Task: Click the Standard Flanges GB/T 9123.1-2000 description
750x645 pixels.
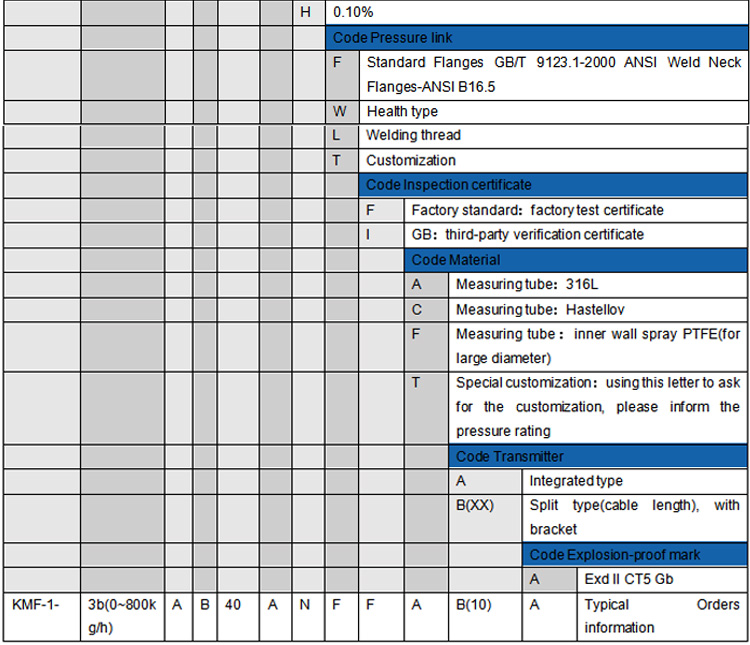Action: 553,74
